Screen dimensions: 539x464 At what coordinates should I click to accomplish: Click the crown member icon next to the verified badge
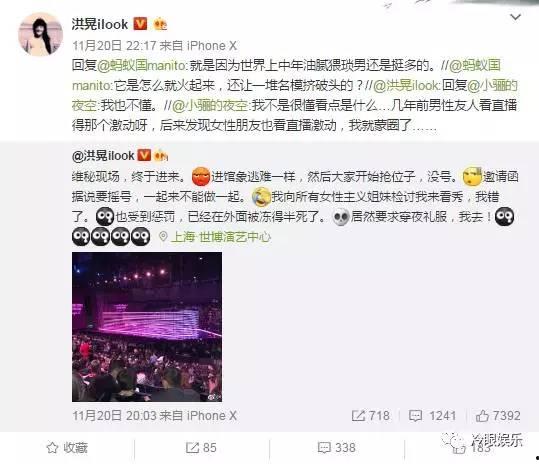click(160, 24)
